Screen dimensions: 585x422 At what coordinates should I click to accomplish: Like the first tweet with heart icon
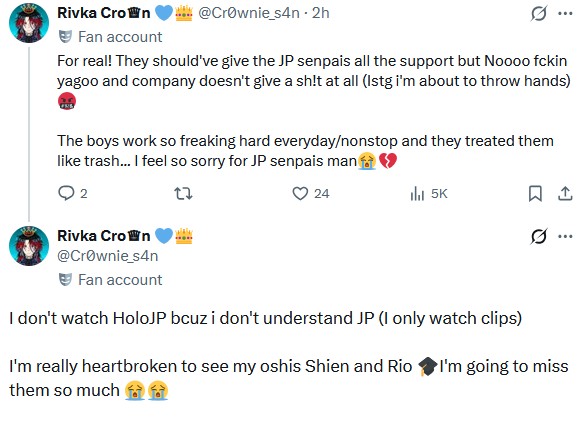[x=300, y=193]
